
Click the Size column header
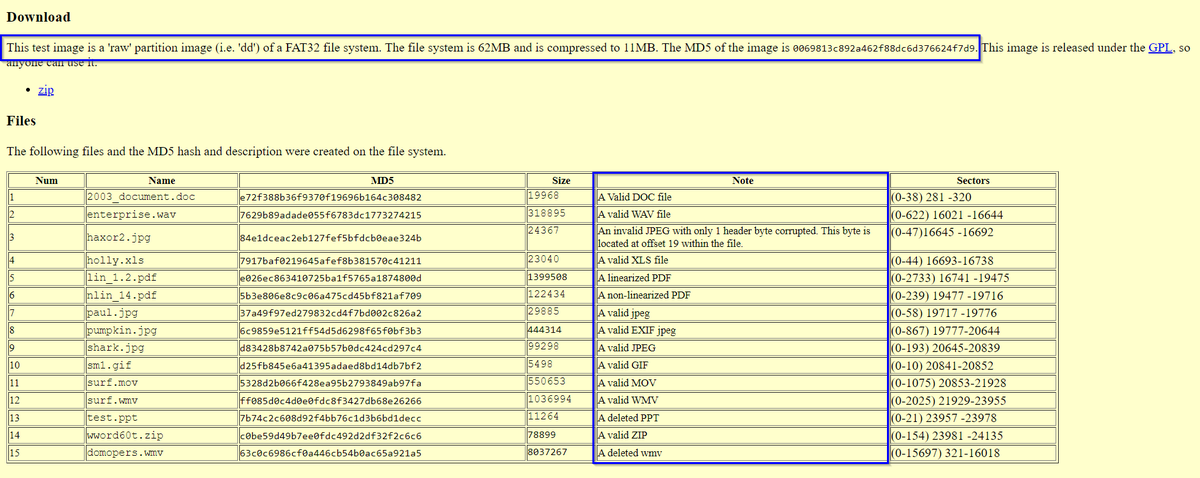coord(561,181)
